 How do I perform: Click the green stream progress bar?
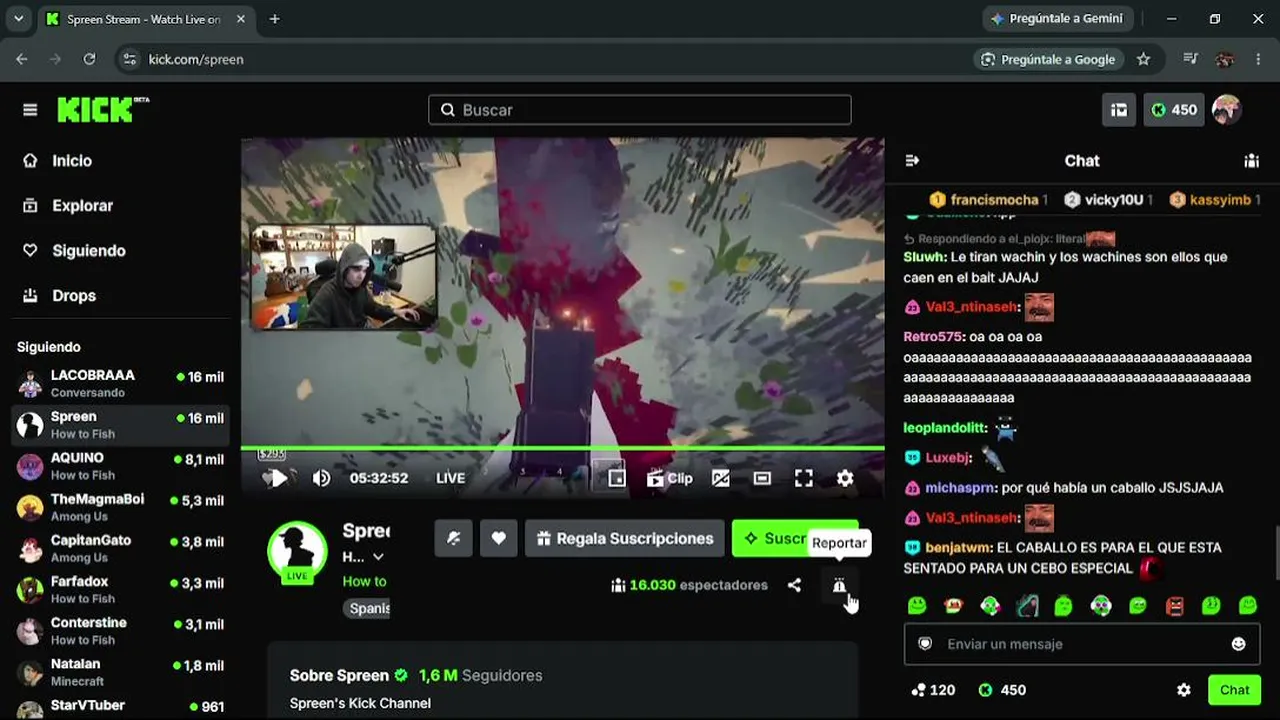(562, 448)
